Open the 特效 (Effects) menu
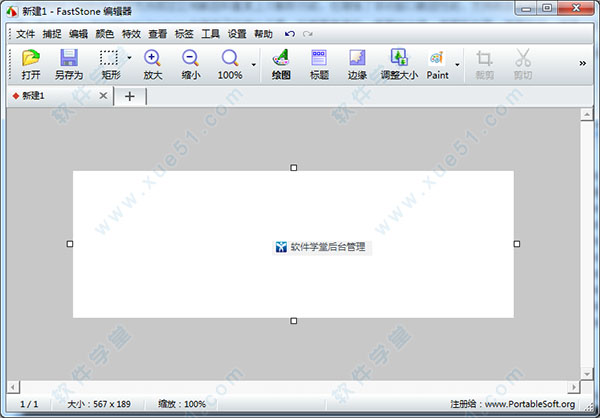Image resolution: width=600 pixels, height=418 pixels. [x=131, y=34]
